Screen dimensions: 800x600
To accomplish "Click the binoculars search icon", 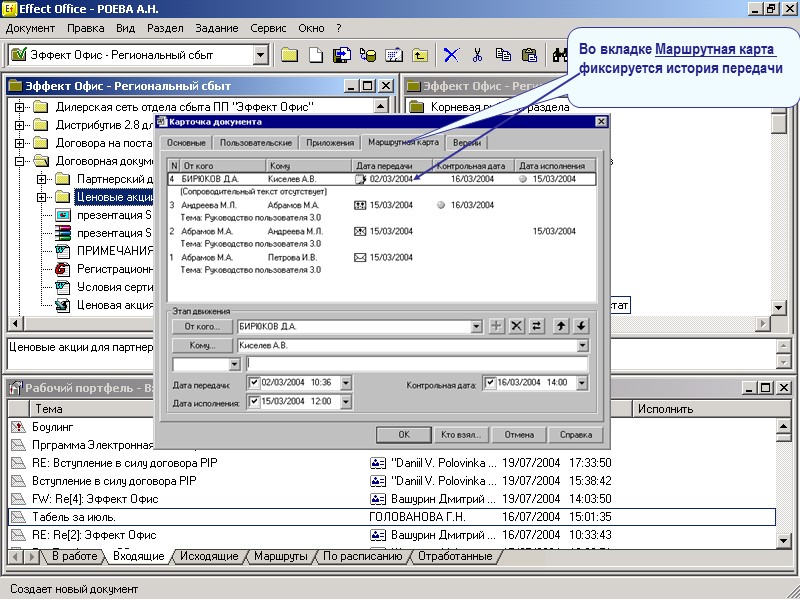I will (x=560, y=55).
